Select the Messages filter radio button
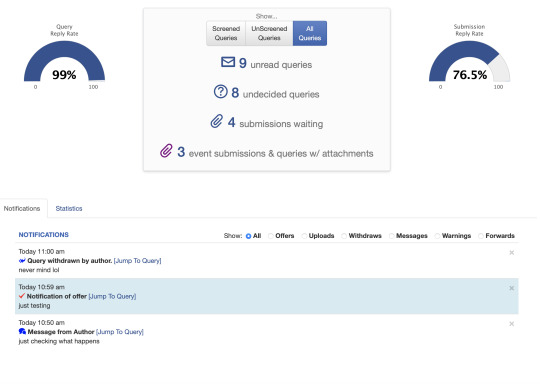This screenshot has height=384, width=540. (x=392, y=236)
